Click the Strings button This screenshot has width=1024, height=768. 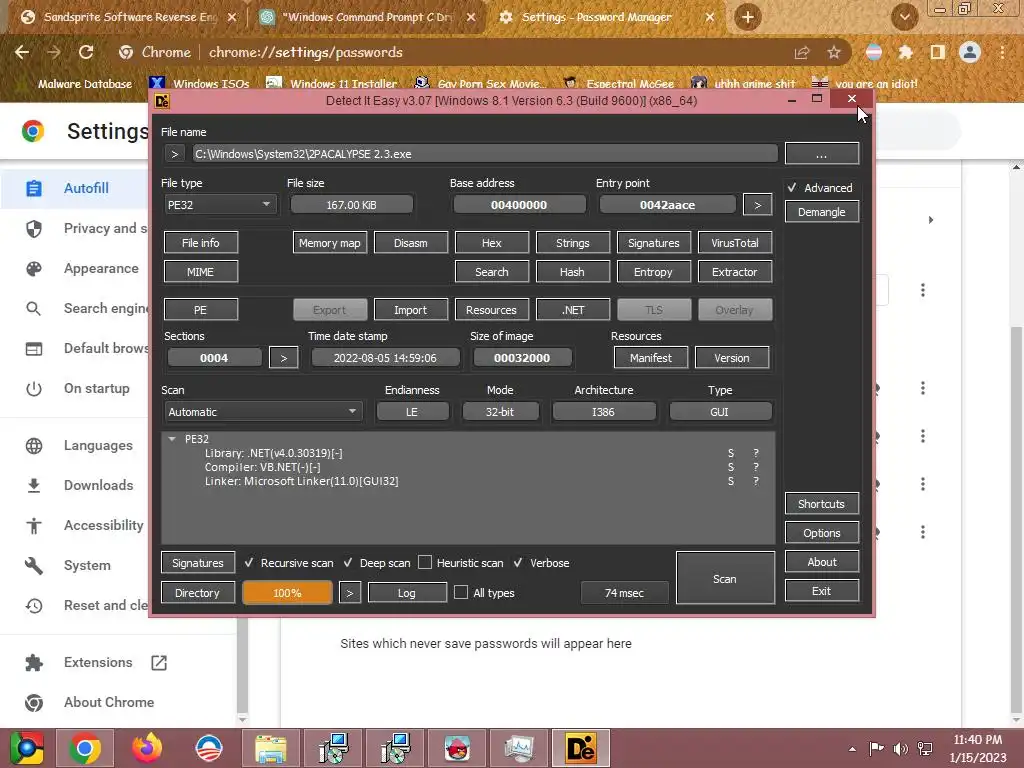point(573,243)
